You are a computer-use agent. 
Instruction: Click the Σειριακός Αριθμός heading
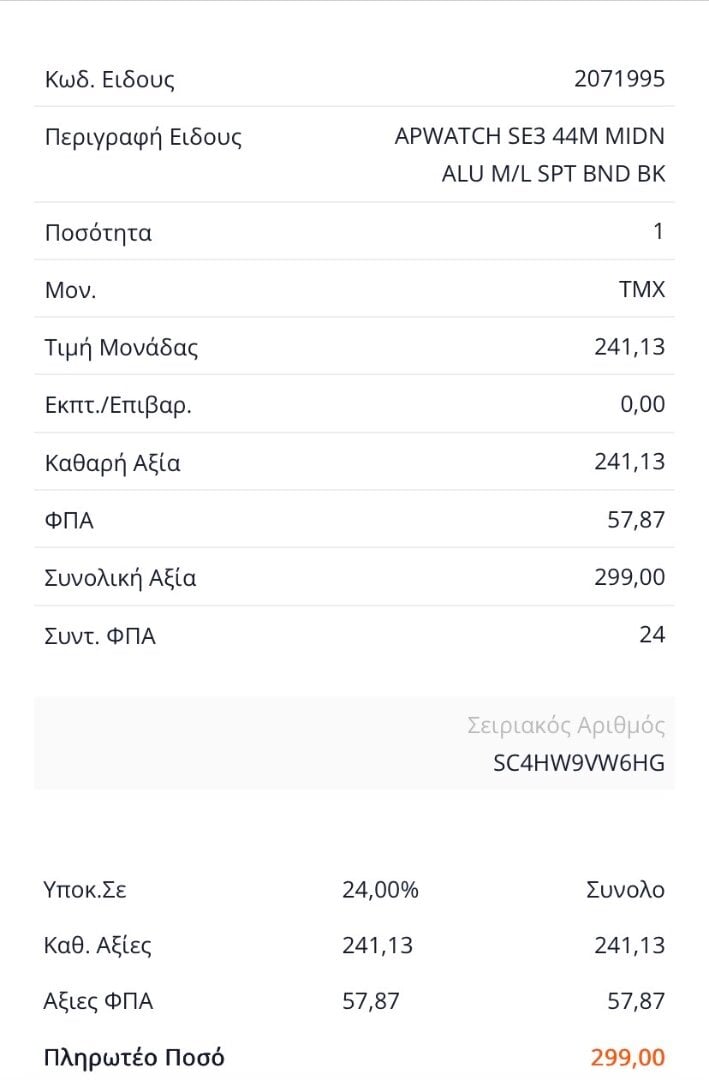[566, 726]
